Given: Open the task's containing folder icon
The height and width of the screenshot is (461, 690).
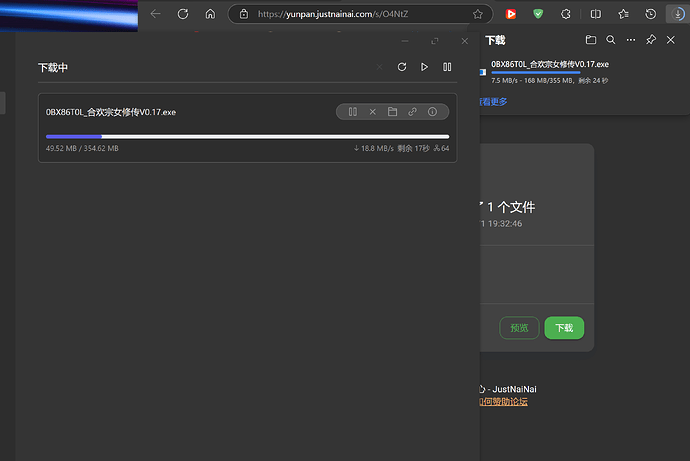Looking at the screenshot, I should tap(393, 112).
